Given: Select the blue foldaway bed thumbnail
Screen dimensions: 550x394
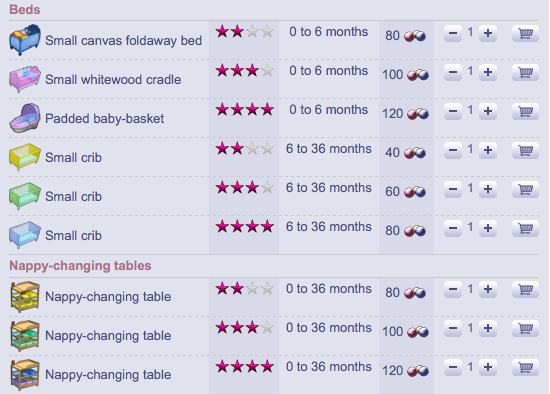Looking at the screenshot, I should [25, 40].
